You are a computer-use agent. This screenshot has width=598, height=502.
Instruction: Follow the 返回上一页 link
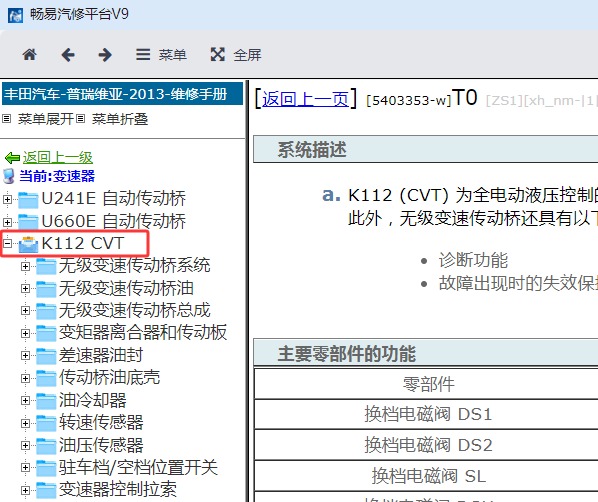(305, 99)
